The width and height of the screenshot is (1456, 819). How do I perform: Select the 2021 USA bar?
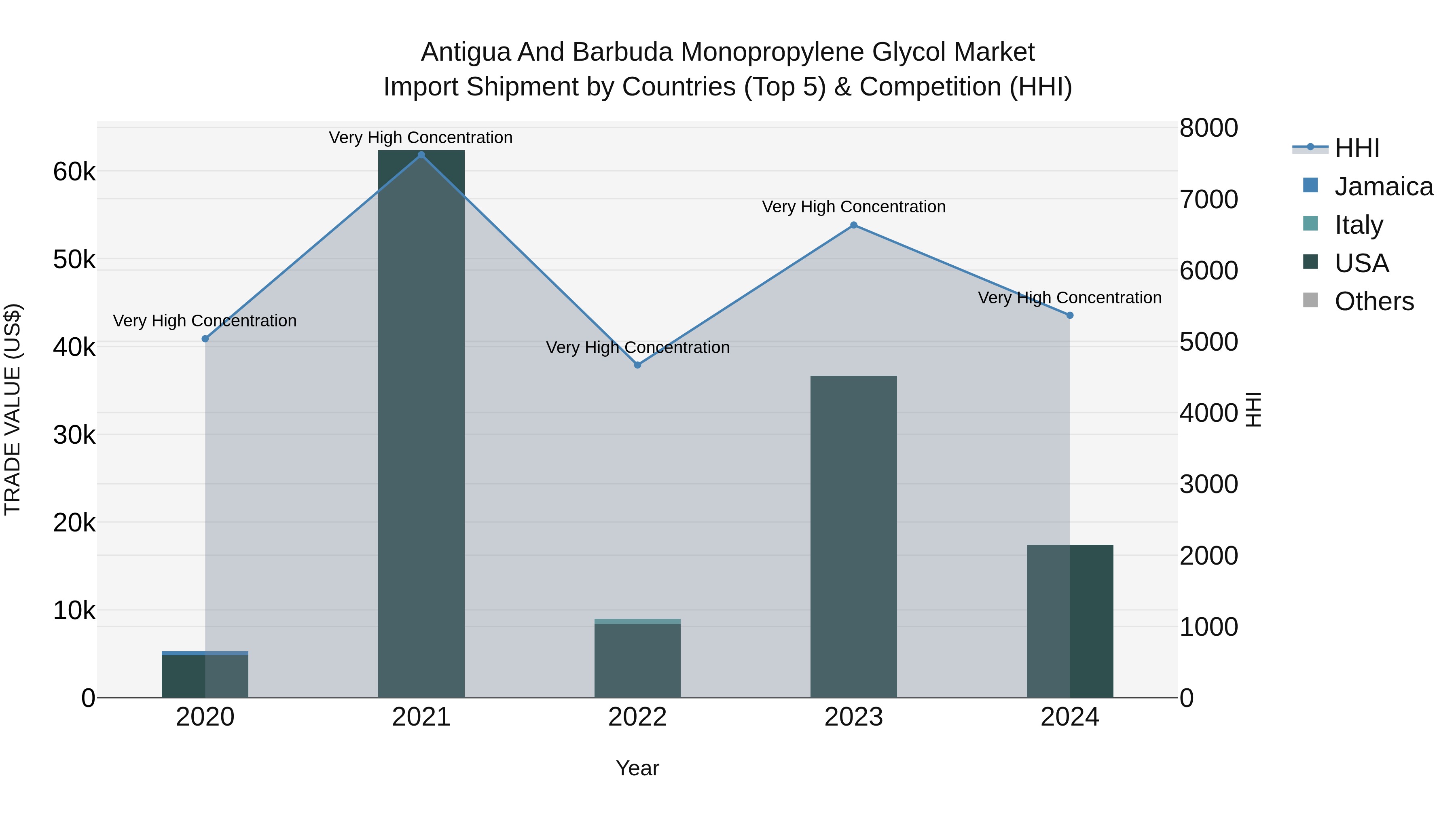tap(421, 424)
